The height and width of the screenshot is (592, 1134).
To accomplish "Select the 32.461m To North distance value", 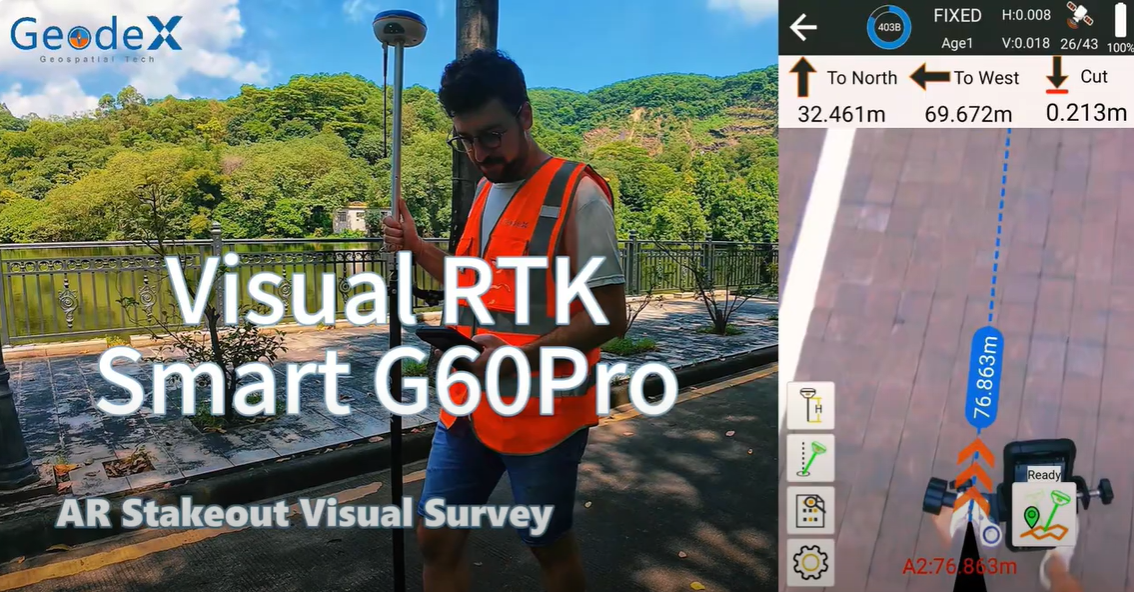I will 840,114.
